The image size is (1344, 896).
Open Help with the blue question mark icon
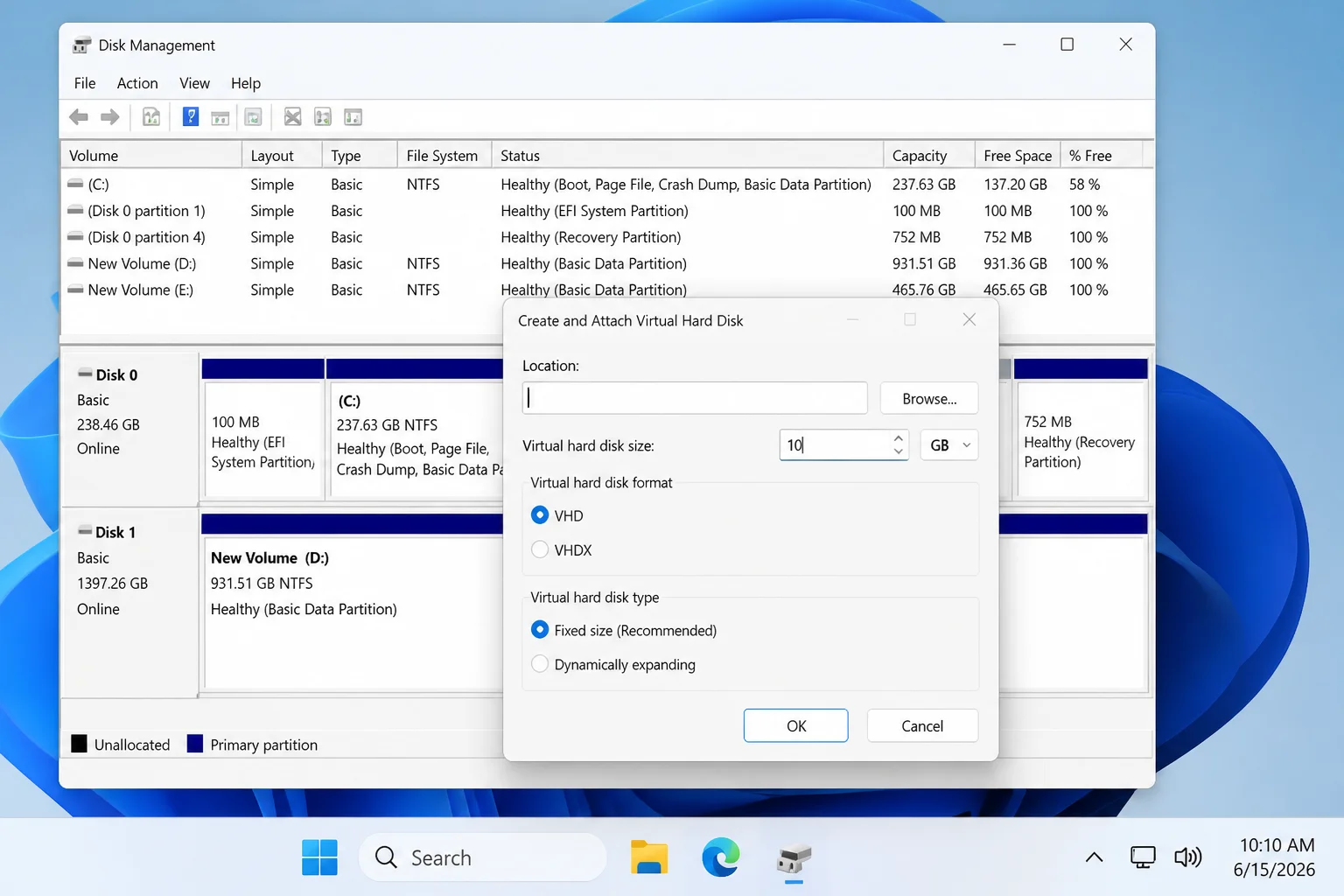coord(190,117)
